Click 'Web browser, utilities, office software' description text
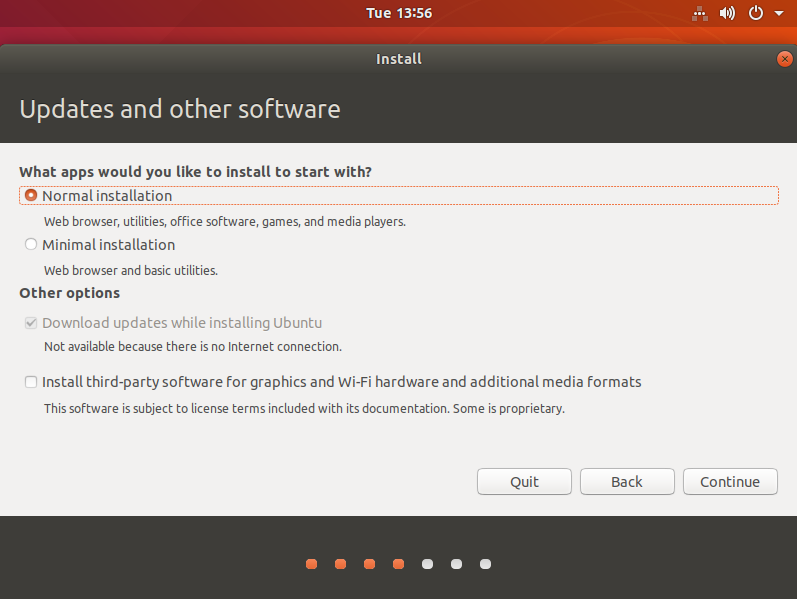Screen dimensions: 797x599 point(225,222)
